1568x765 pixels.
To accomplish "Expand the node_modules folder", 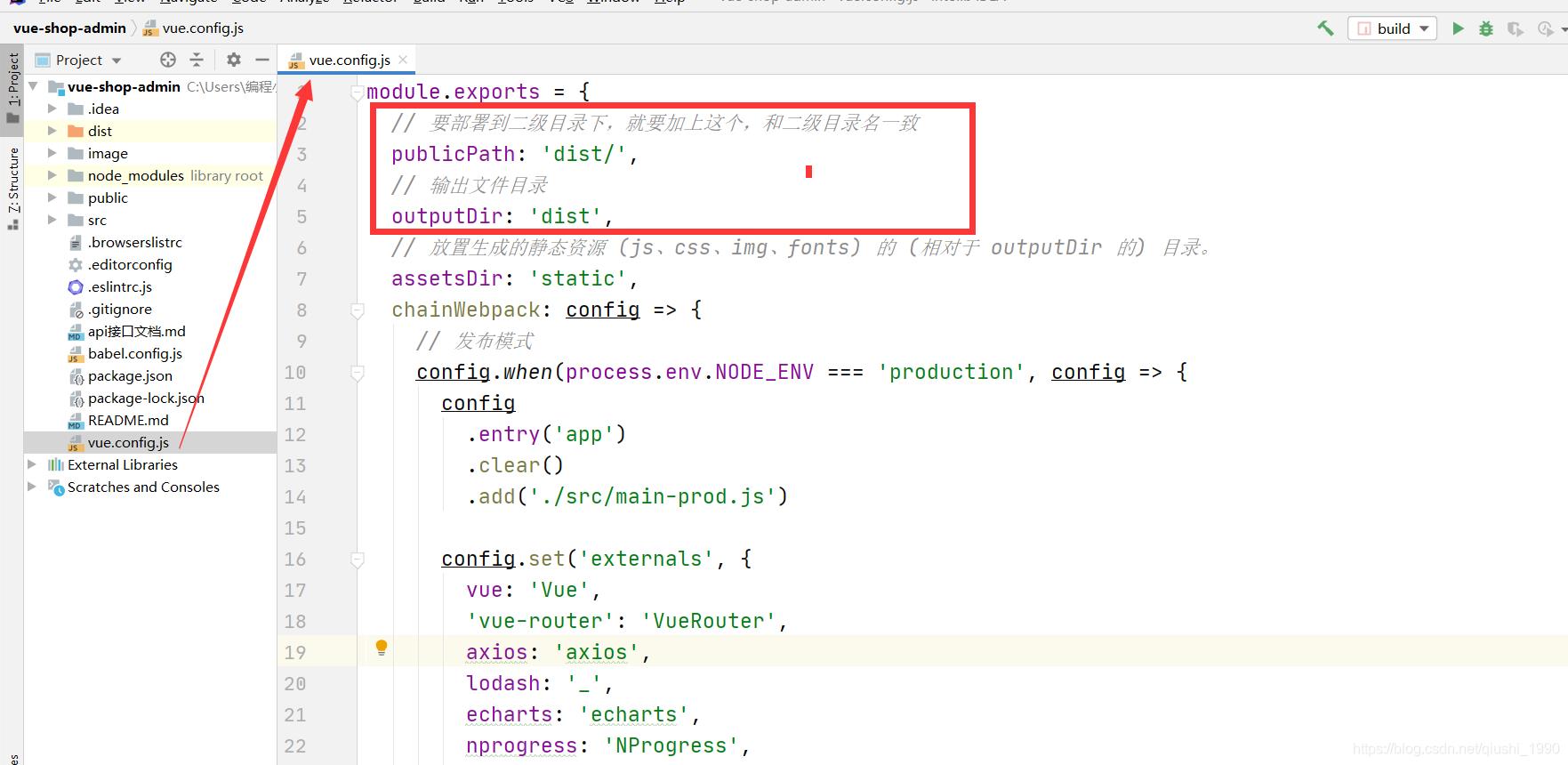I will coord(52,175).
